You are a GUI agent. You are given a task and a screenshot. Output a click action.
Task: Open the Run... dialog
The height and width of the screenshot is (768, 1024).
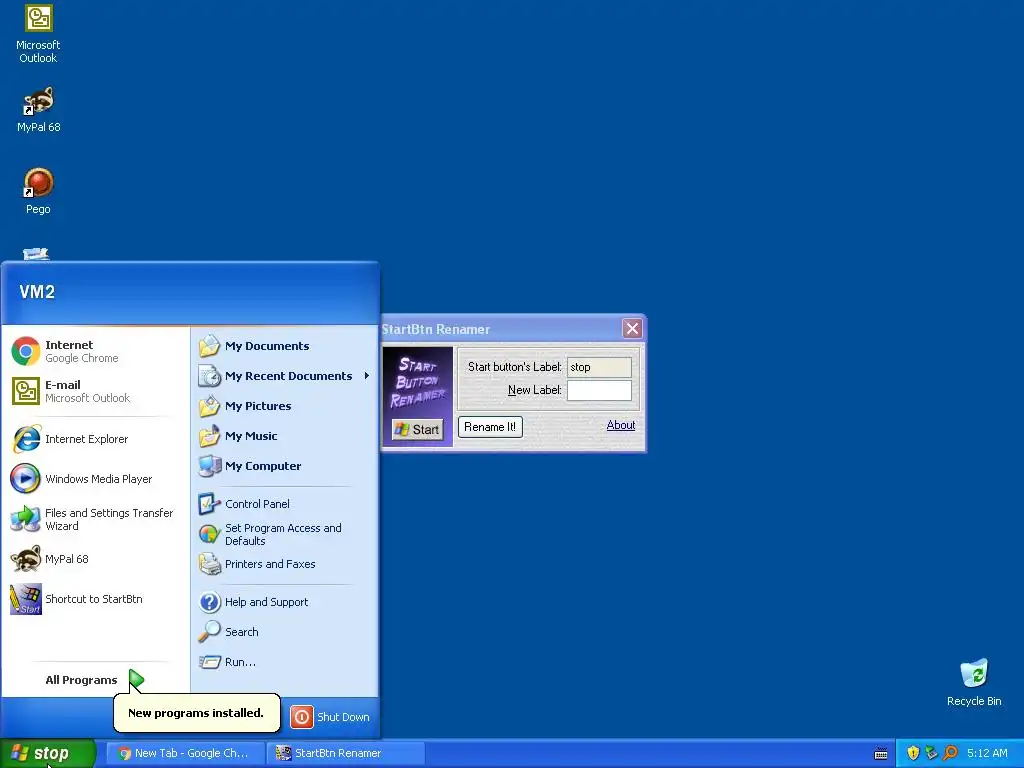pyautogui.click(x=284, y=662)
